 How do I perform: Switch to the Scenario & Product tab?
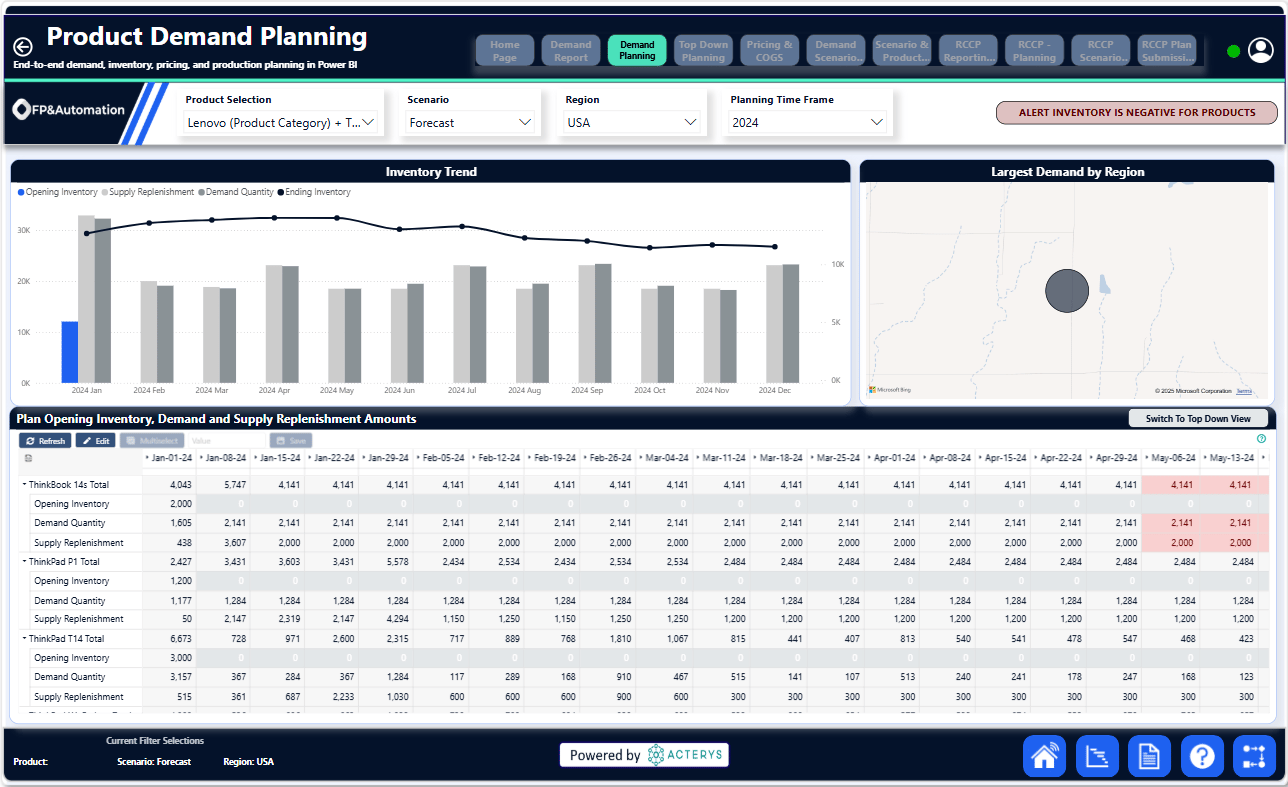[902, 51]
